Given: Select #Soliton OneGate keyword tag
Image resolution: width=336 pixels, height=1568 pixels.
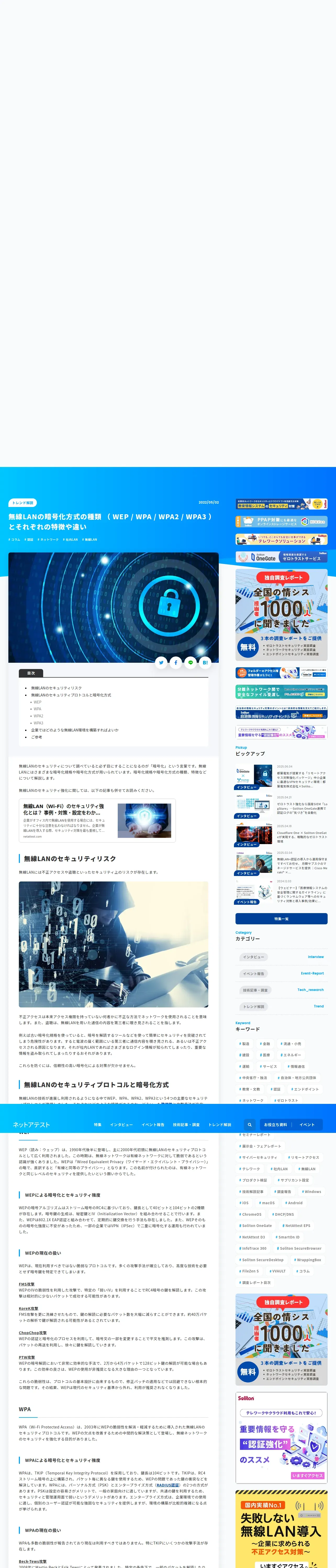Looking at the screenshot, I should tap(255, 1225).
